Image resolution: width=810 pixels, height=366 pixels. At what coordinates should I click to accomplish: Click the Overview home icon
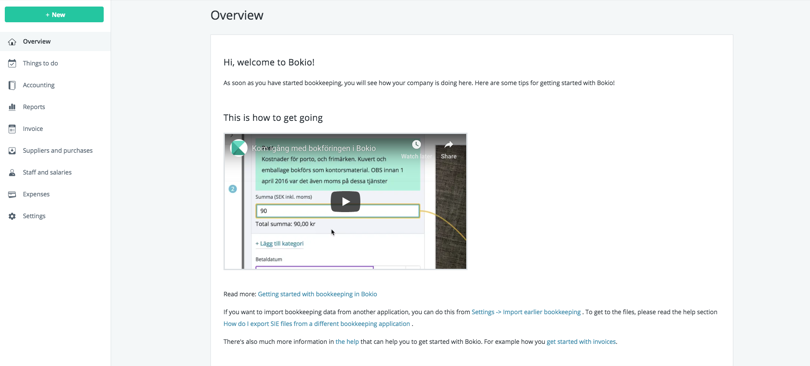click(12, 42)
